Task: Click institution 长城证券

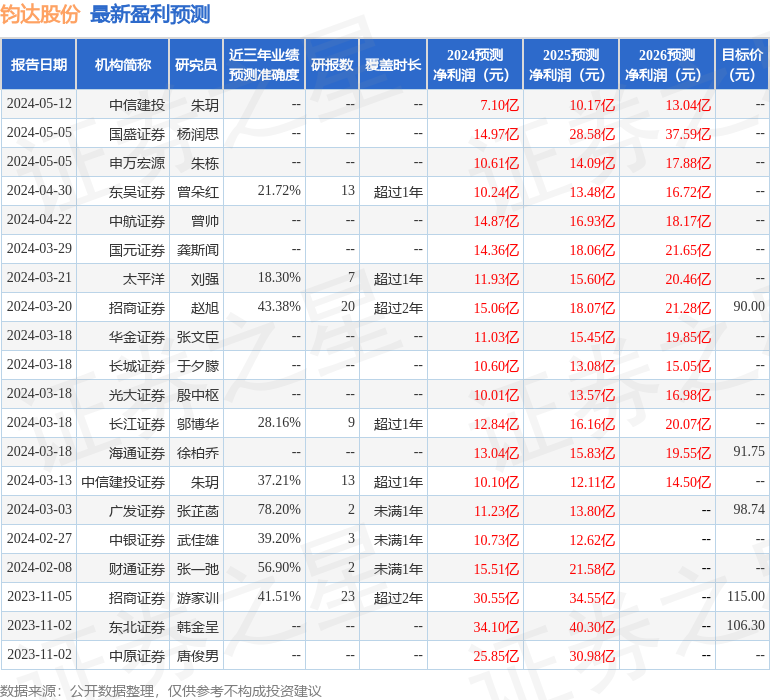Action: point(137,365)
